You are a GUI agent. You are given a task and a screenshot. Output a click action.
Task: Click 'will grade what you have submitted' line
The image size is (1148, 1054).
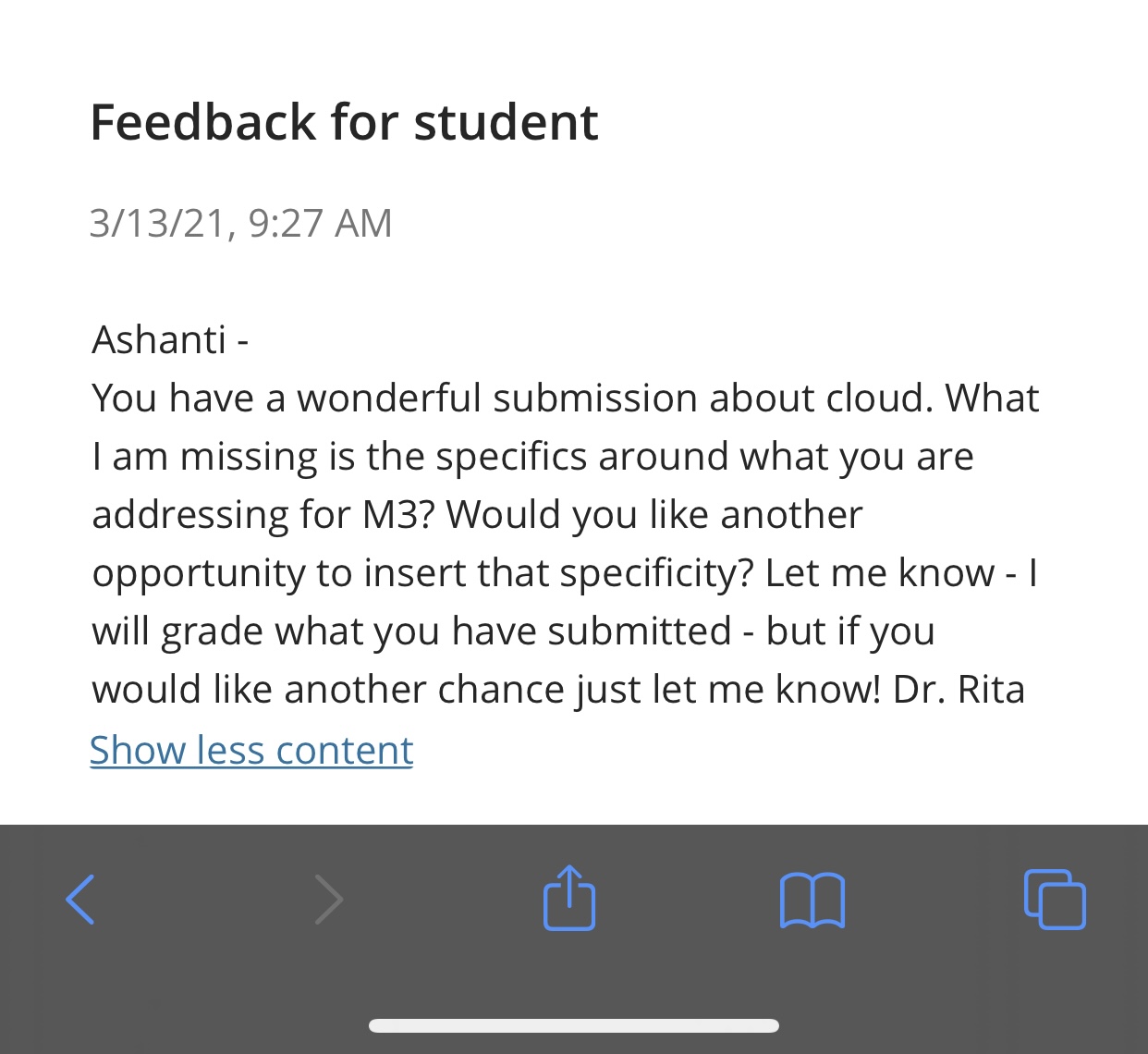(x=411, y=631)
